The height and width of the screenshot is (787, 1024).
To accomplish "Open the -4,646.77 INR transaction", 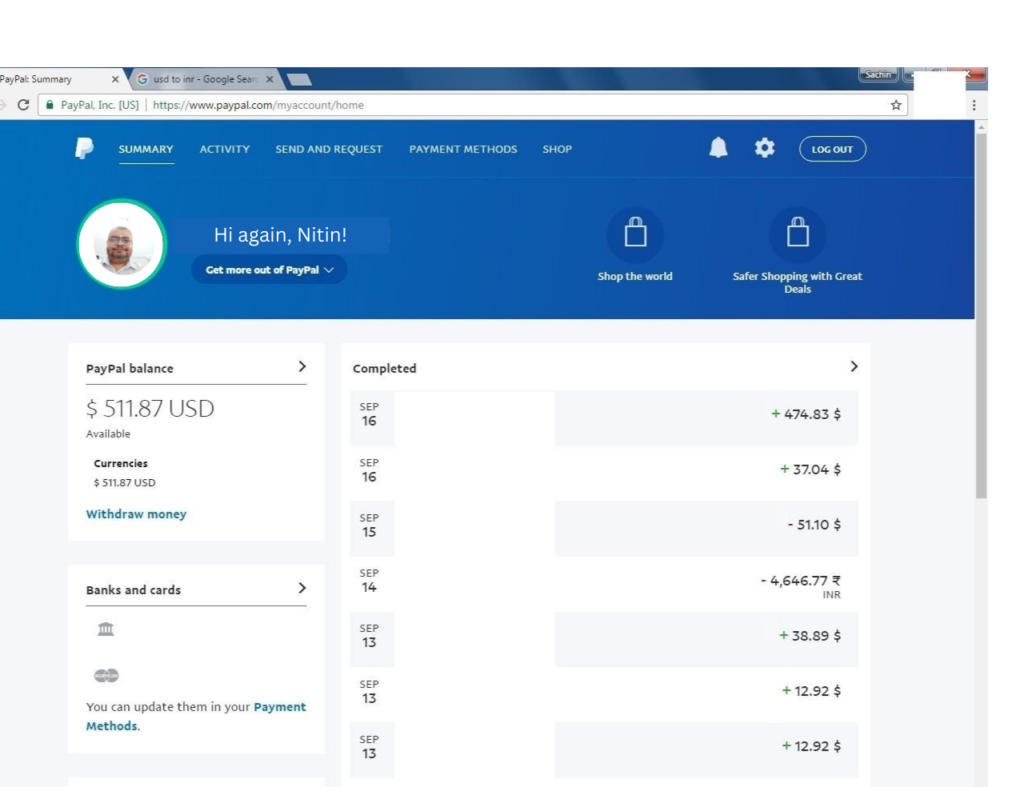I will 604,584.
